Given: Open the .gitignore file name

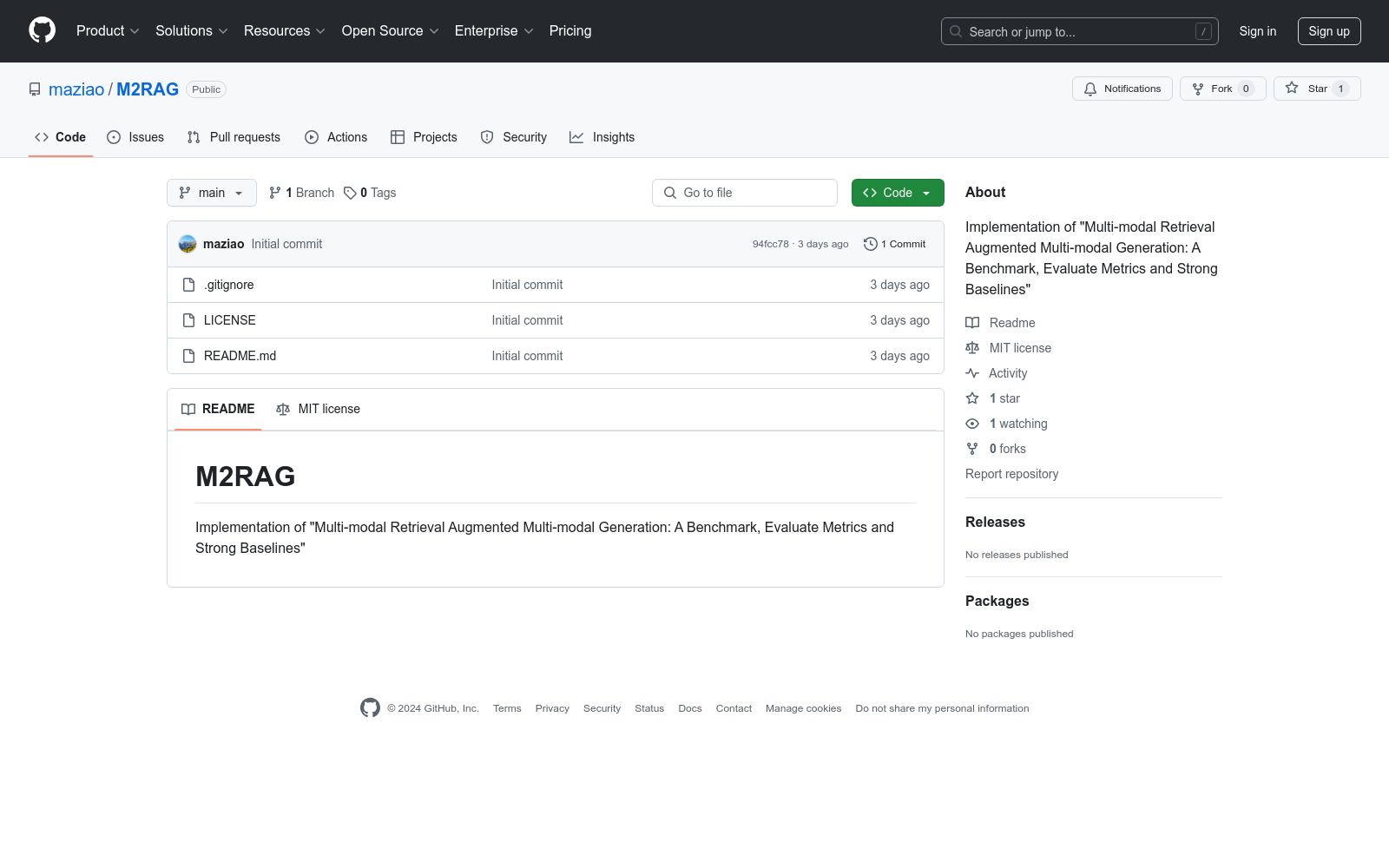Looking at the screenshot, I should click(229, 285).
